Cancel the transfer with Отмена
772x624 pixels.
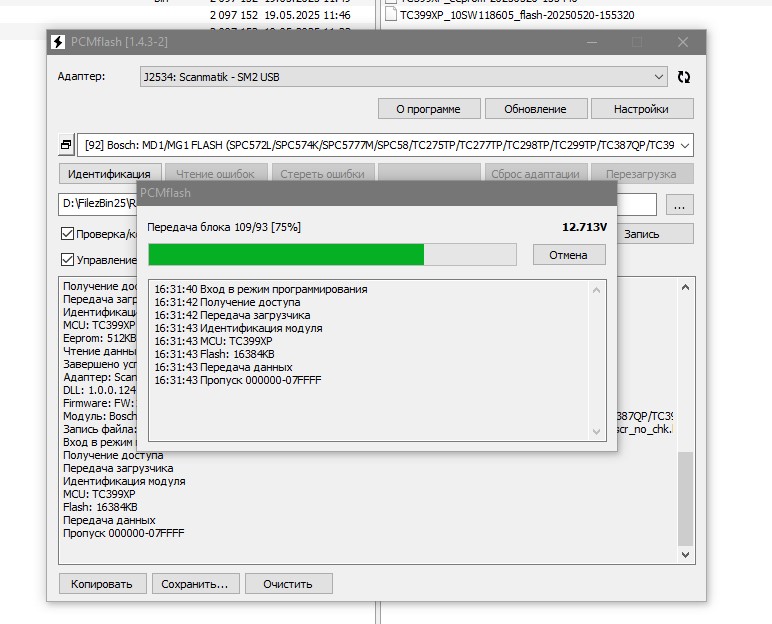[569, 255]
